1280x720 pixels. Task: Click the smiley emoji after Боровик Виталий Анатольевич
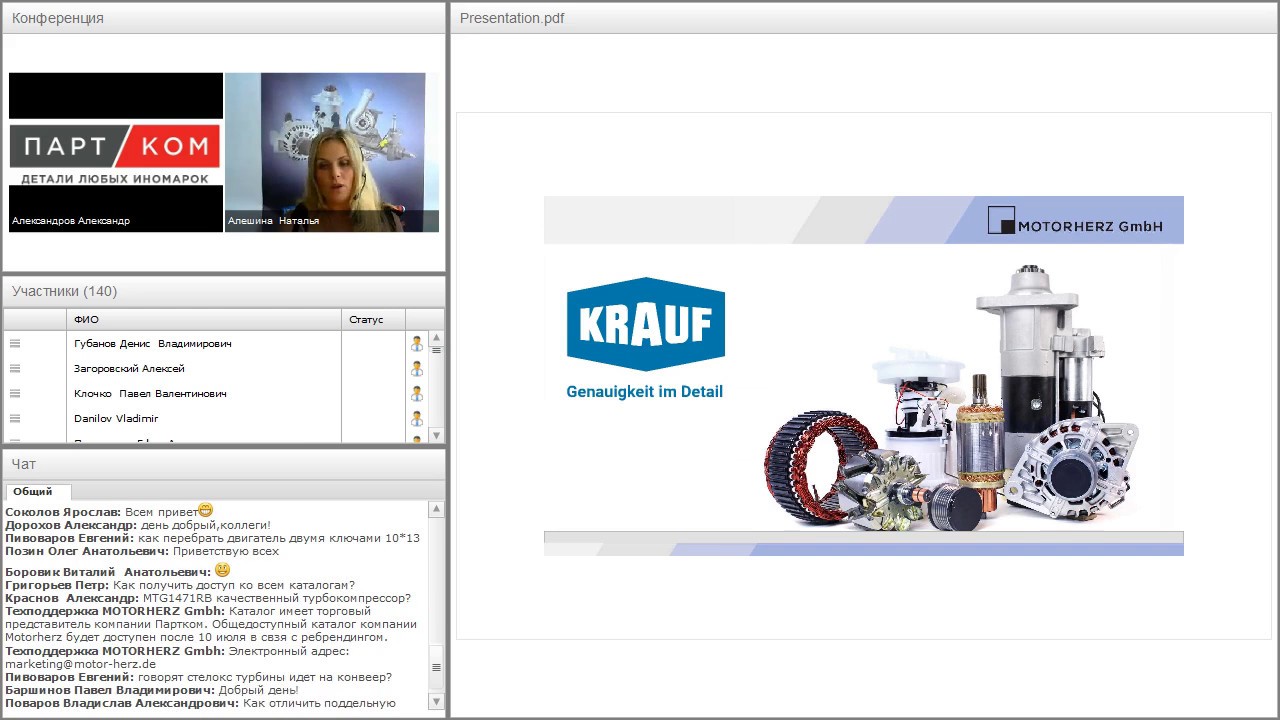(223, 570)
